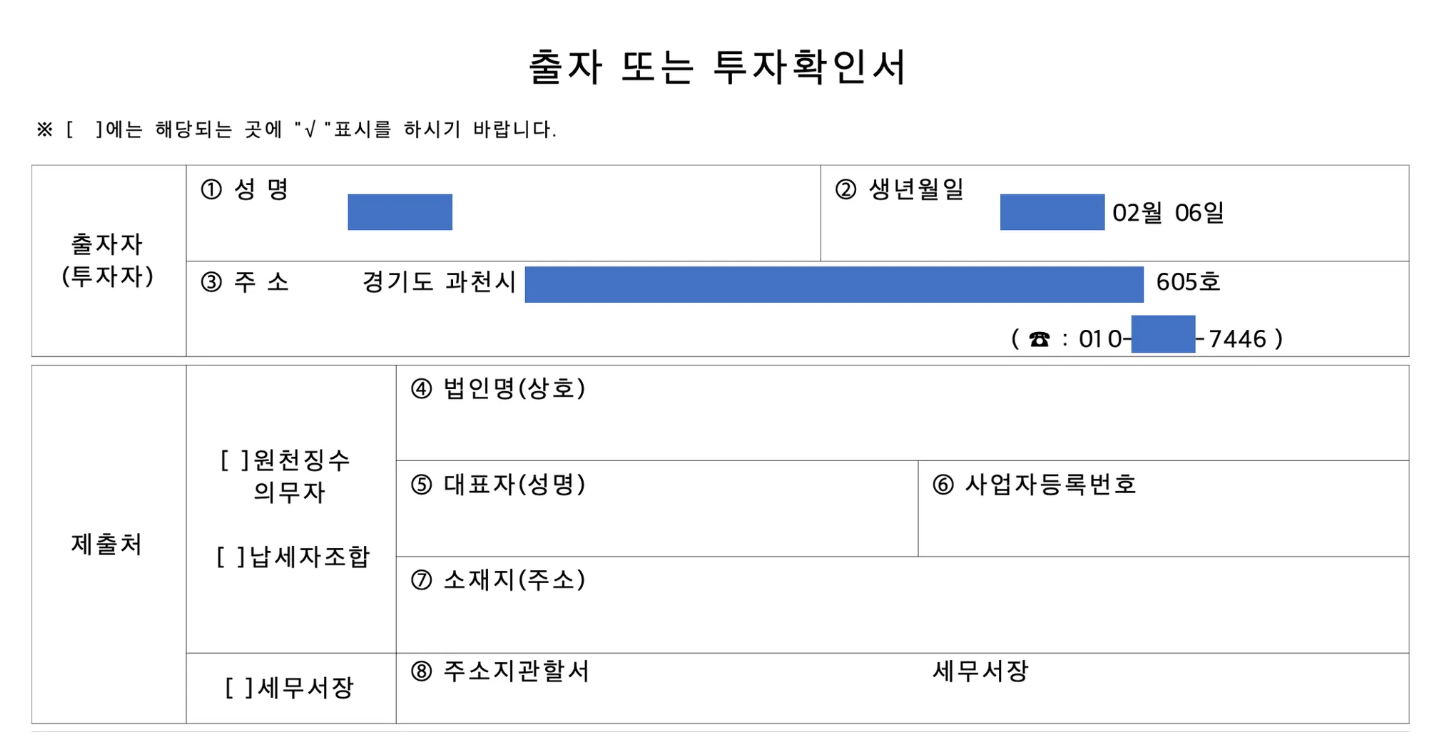Click the 사업자등록번호 field
The width and height of the screenshot is (1452, 753).
click(1163, 509)
